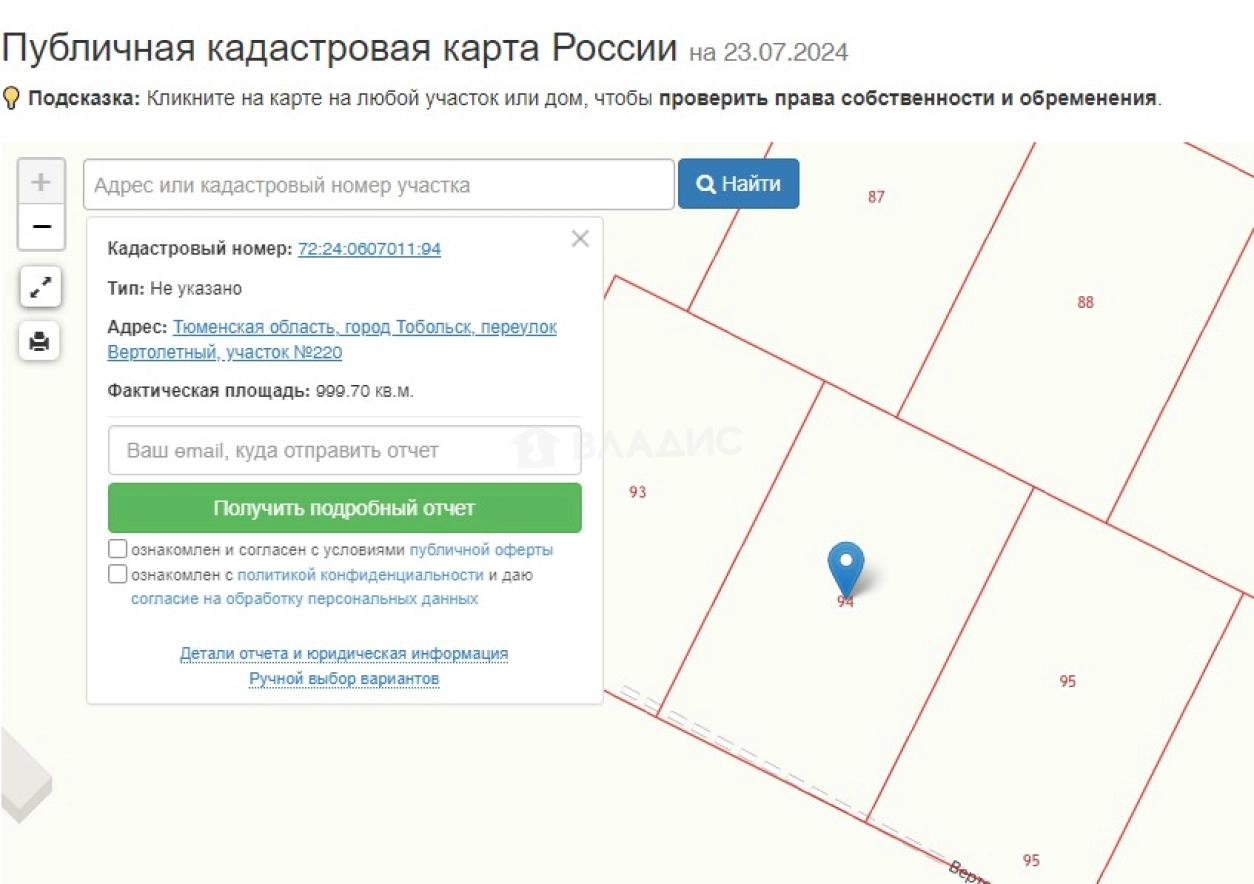This screenshot has height=884, width=1254.
Task: Open согласие на обработку персональных данных link
Action: pyautogui.click(x=304, y=599)
